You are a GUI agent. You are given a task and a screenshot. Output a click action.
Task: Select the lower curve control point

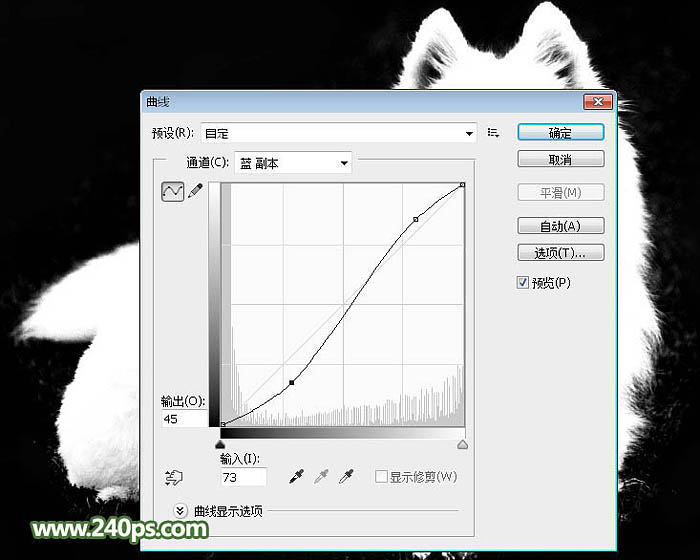pyautogui.click(x=292, y=383)
